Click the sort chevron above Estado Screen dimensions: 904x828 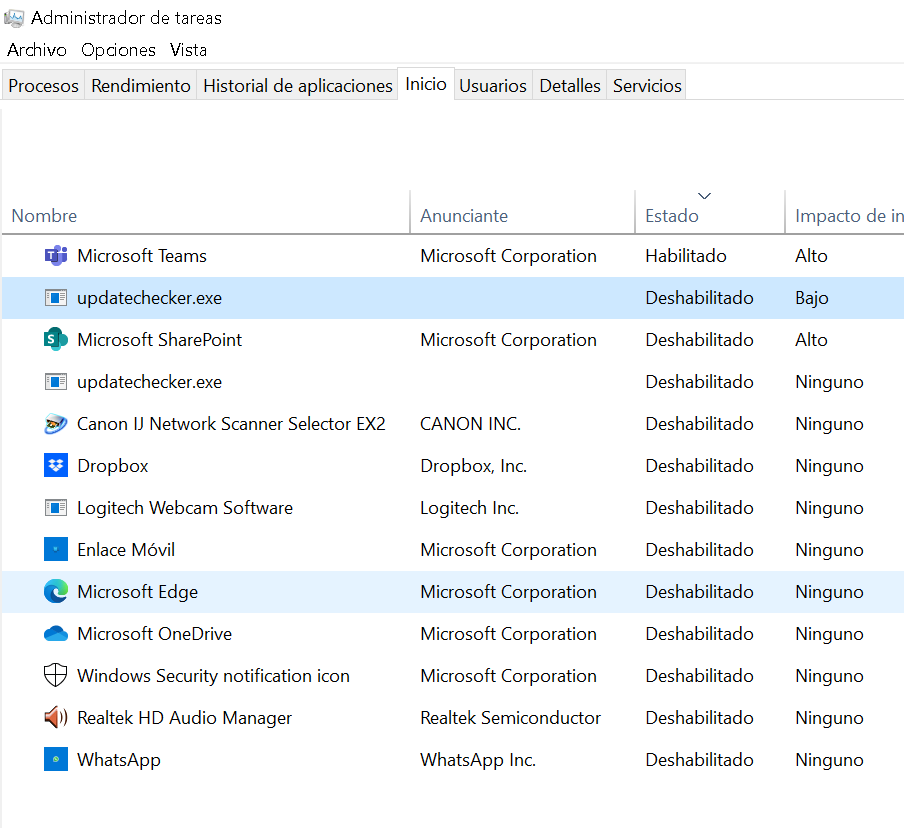click(x=704, y=196)
